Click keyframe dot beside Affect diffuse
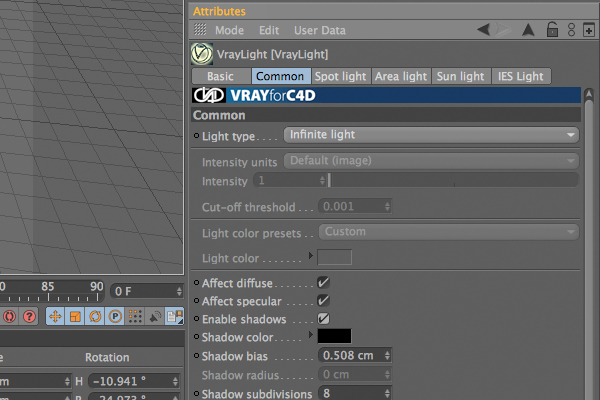The height and width of the screenshot is (400, 600). click(197, 283)
